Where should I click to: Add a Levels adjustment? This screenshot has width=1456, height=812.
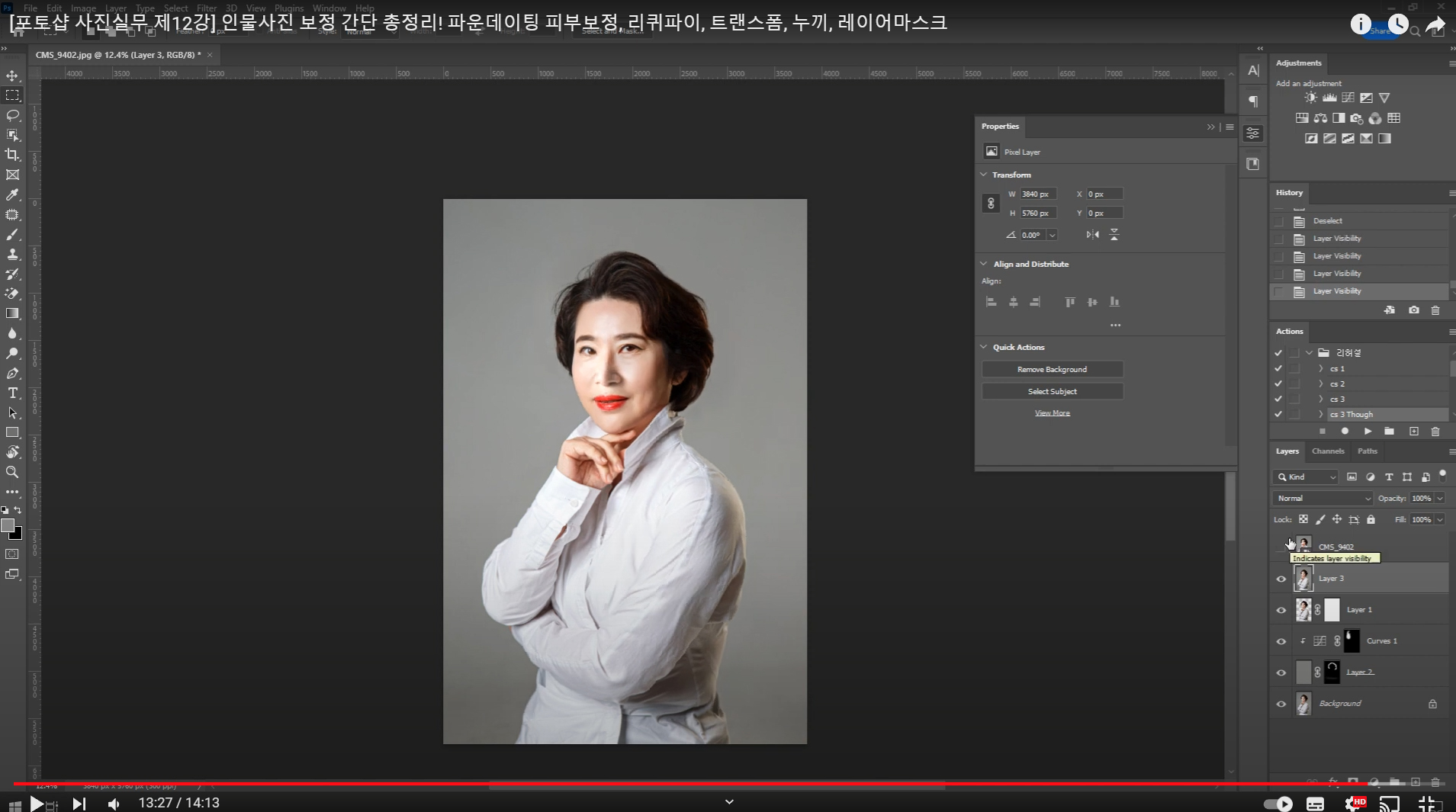point(1329,98)
